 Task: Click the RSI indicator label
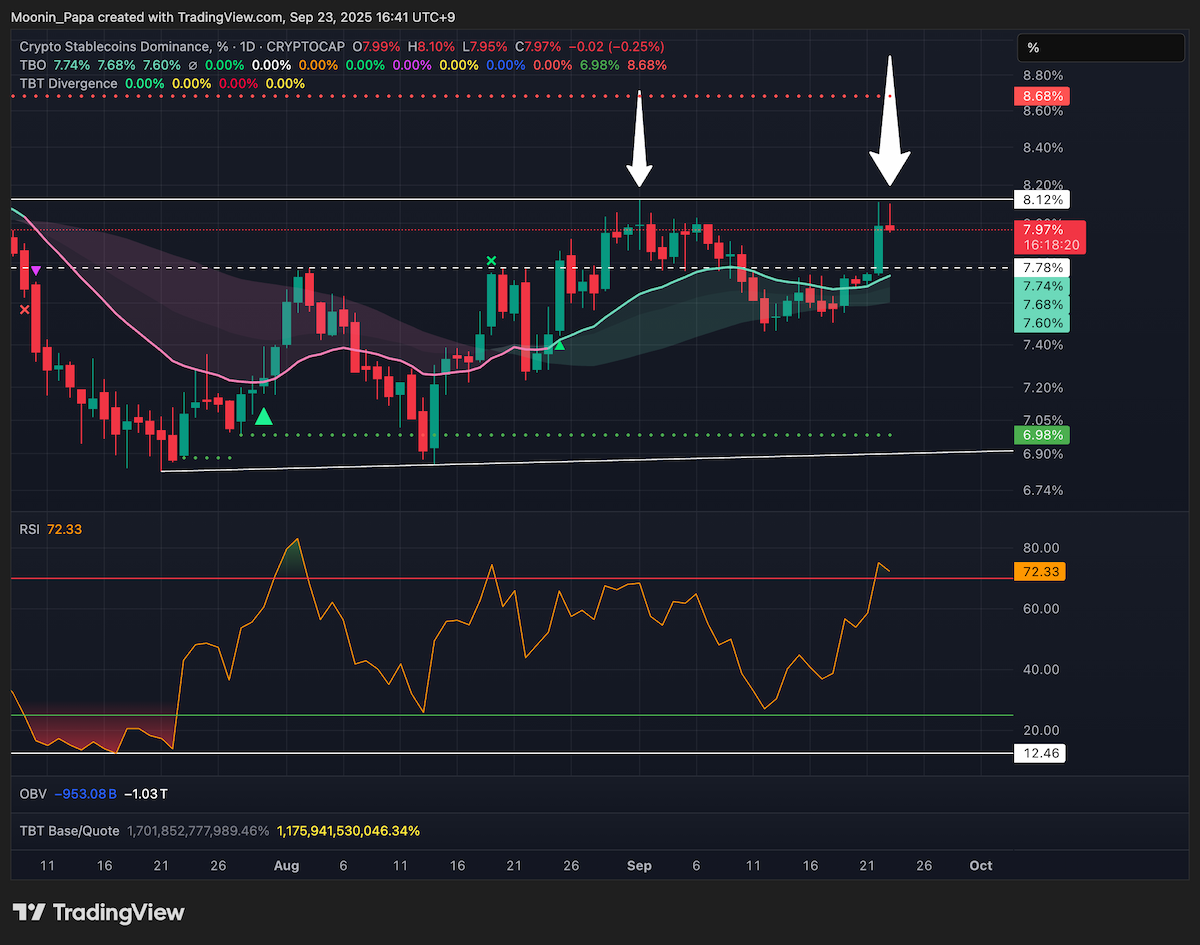click(29, 528)
